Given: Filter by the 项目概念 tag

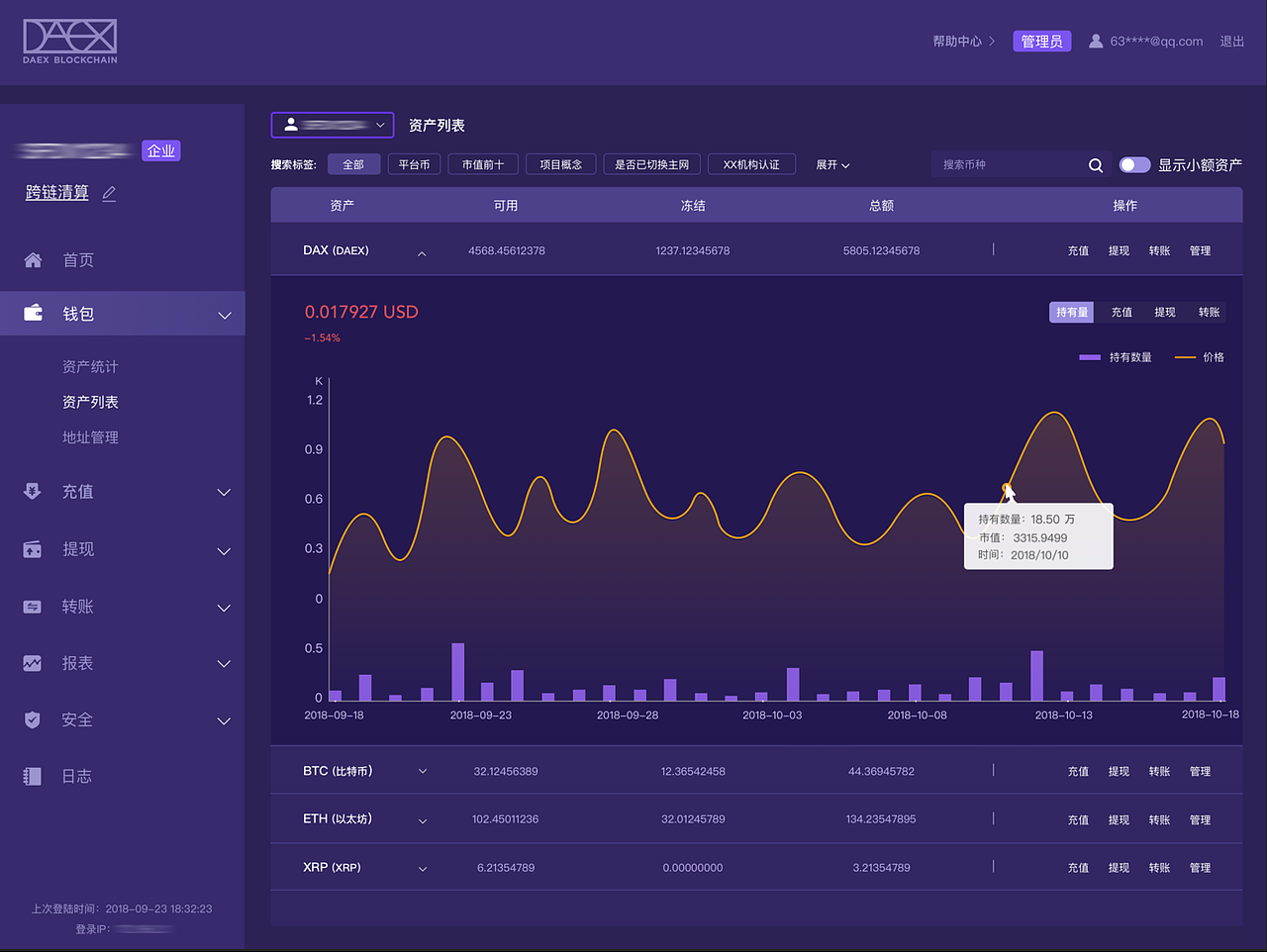Looking at the screenshot, I should (560, 165).
